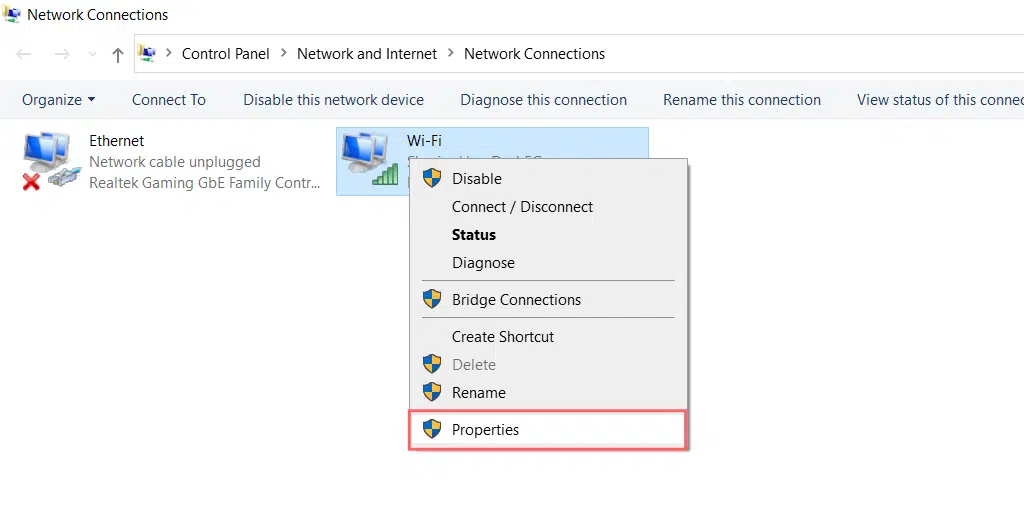Navigate to Network and Internet breadcrumb
This screenshot has height=512, width=1024.
click(x=367, y=54)
